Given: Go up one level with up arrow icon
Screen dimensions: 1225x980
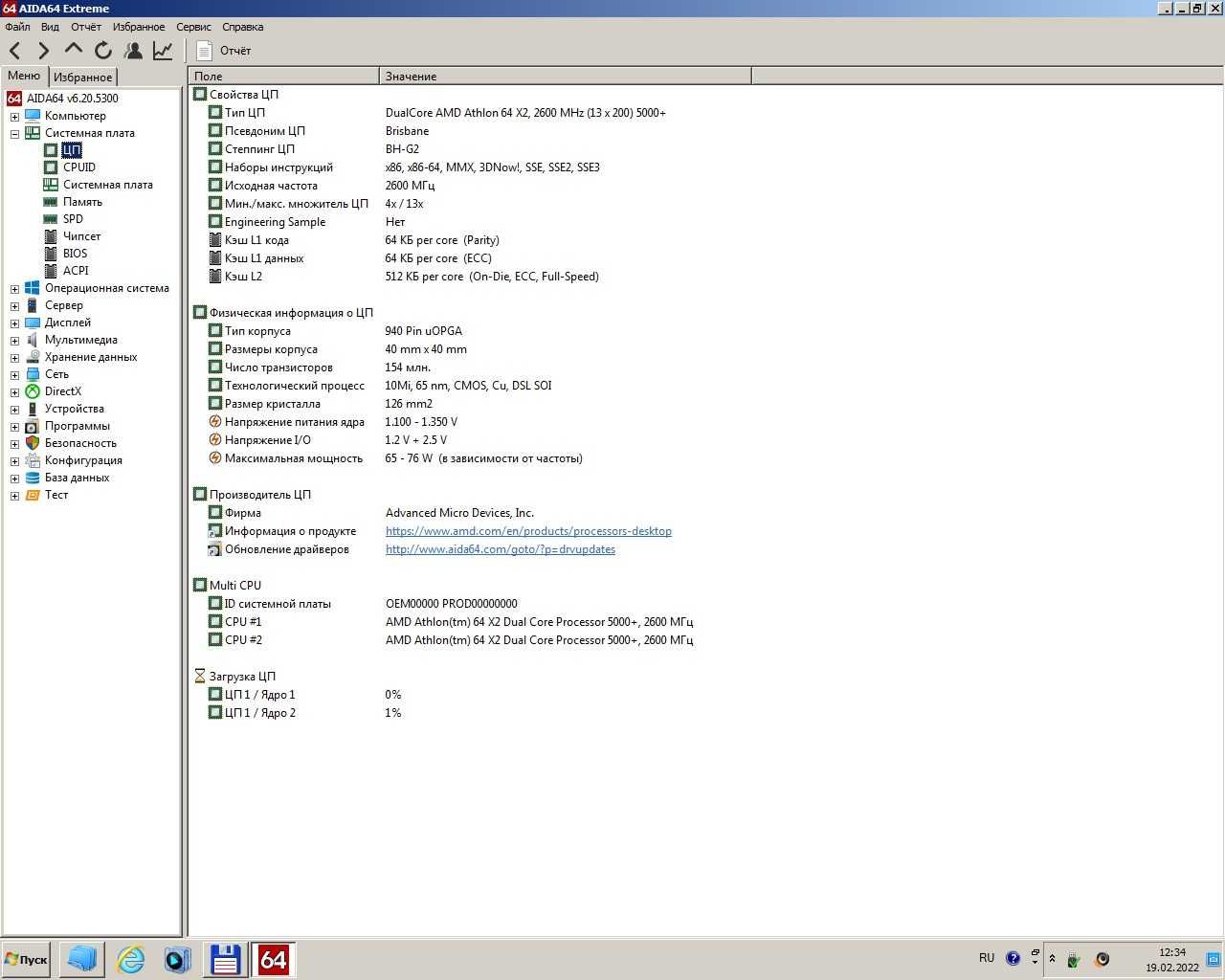Looking at the screenshot, I should coord(74,48).
